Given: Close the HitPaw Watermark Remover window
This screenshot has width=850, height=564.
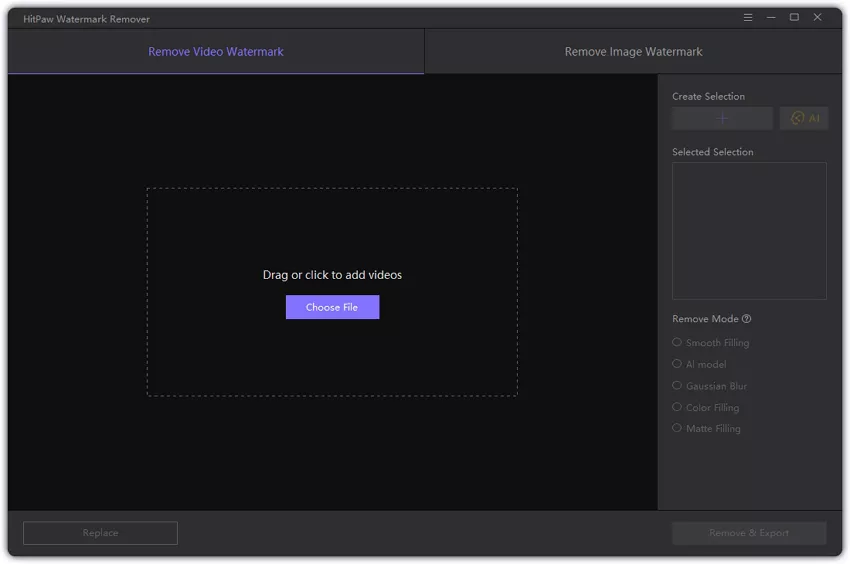Looking at the screenshot, I should (818, 18).
